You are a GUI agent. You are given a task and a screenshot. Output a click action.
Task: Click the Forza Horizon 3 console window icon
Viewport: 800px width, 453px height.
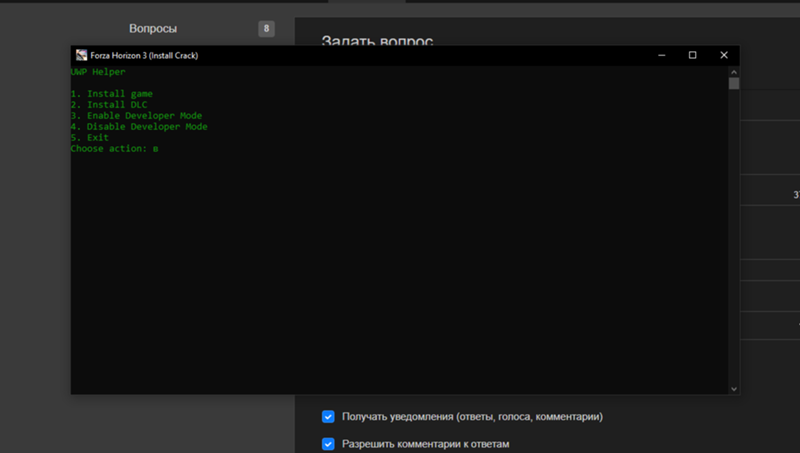click(81, 55)
